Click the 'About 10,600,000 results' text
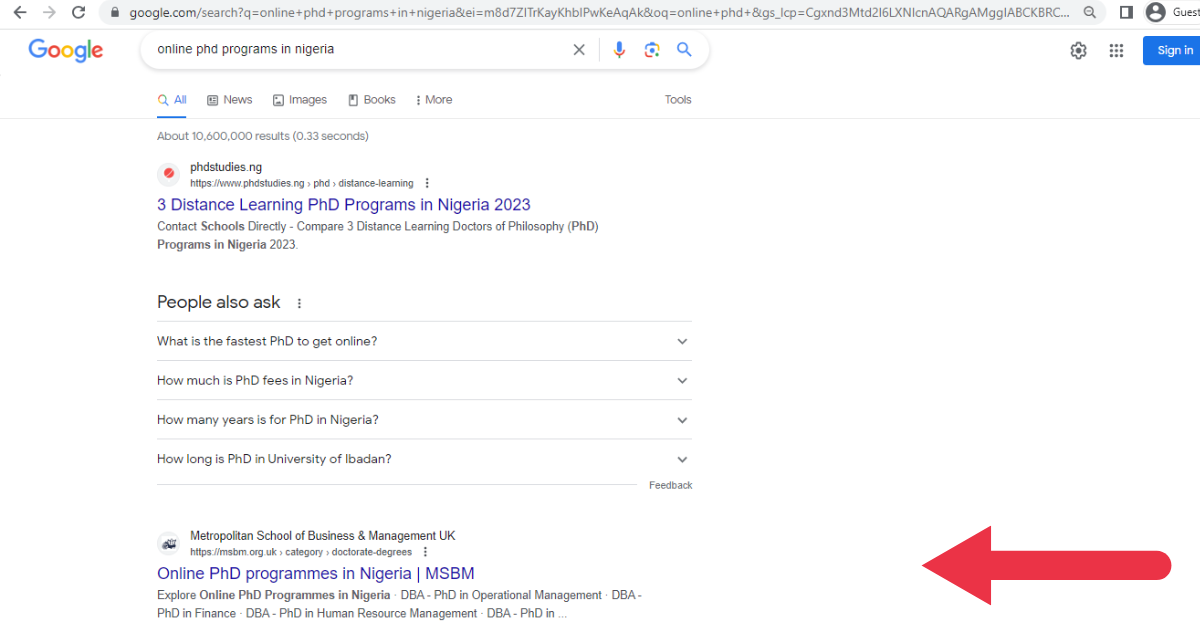The height and width of the screenshot is (628, 1200). (263, 136)
